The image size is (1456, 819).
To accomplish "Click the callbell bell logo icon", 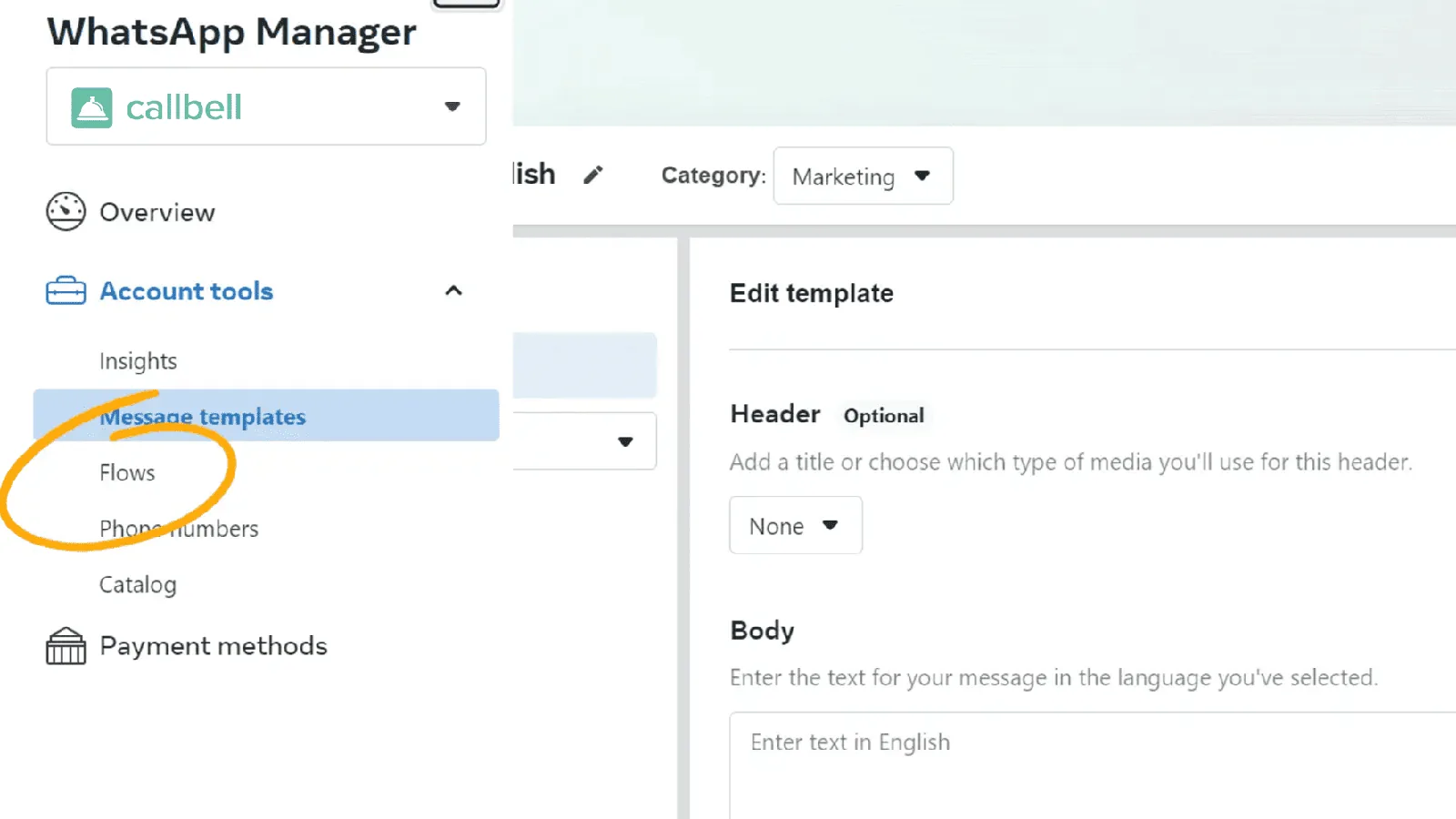I will coord(92,107).
